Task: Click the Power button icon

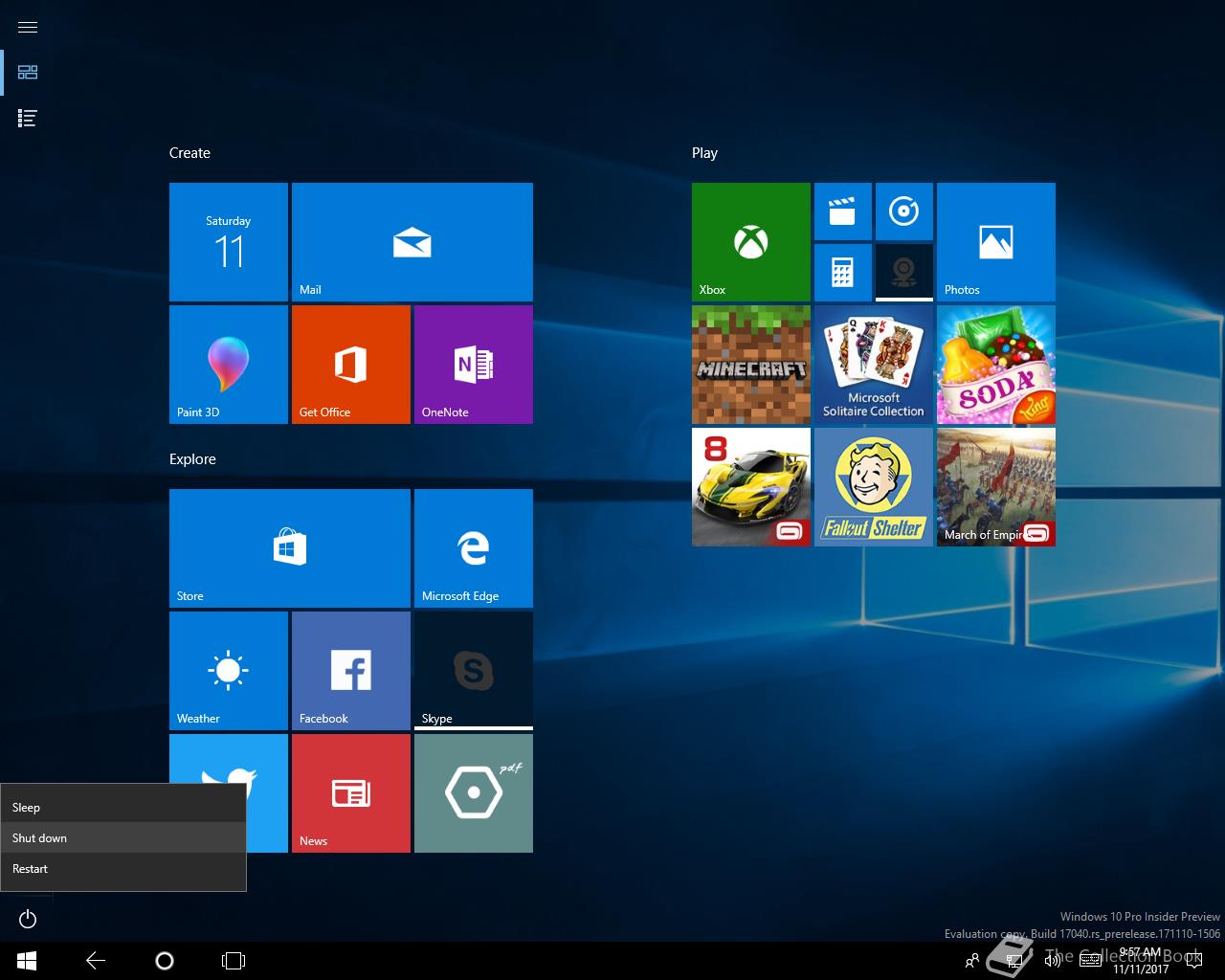Action: coord(28,920)
